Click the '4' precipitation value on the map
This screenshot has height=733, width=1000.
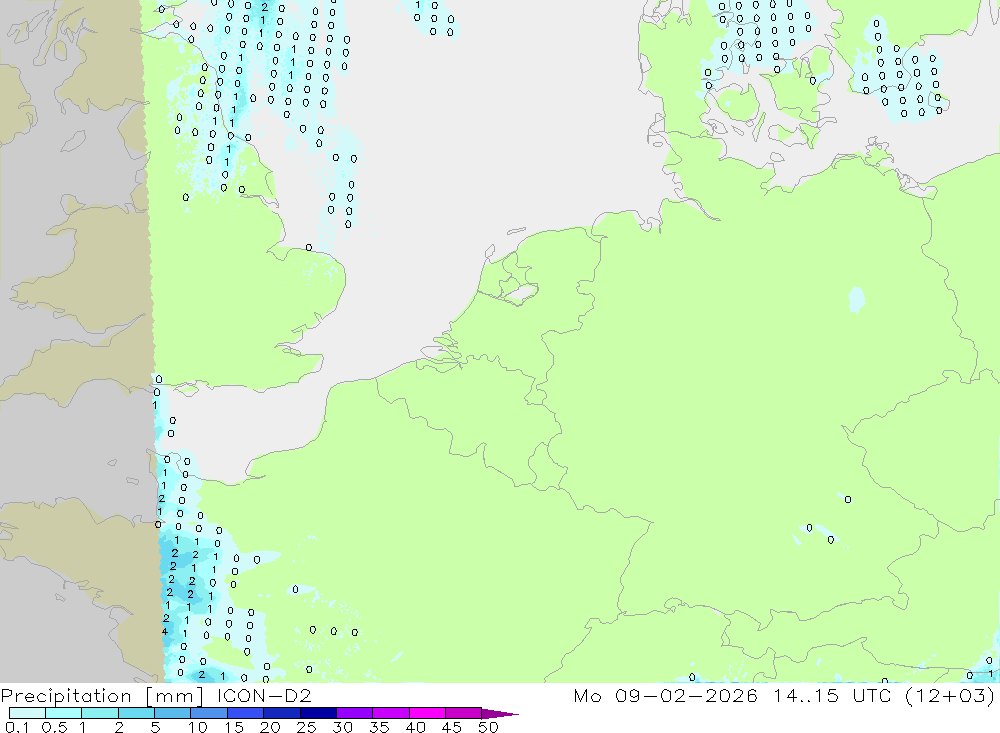(x=165, y=632)
